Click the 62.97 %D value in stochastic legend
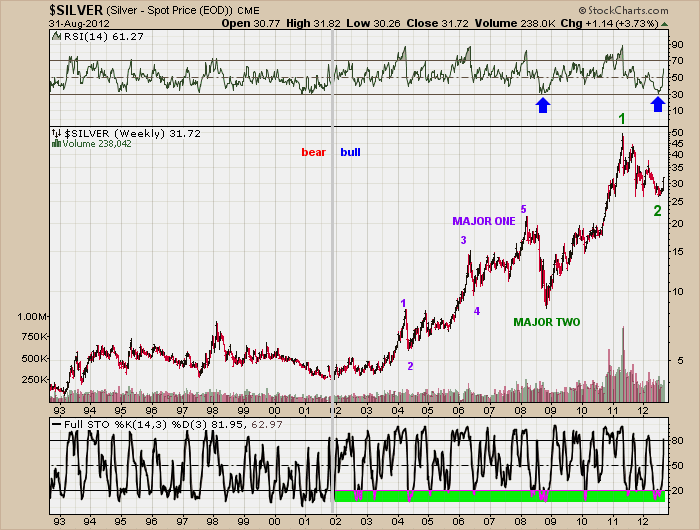The image size is (700, 530). coord(267,424)
